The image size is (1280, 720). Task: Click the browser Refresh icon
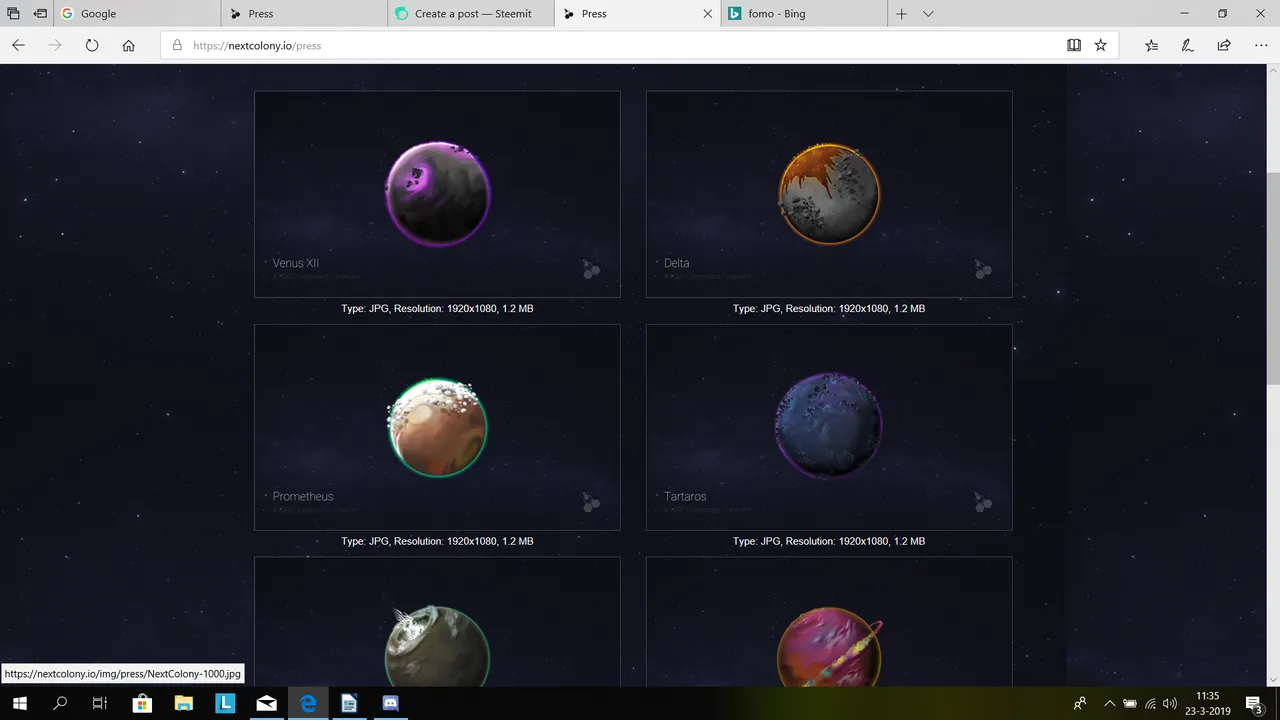[92, 45]
